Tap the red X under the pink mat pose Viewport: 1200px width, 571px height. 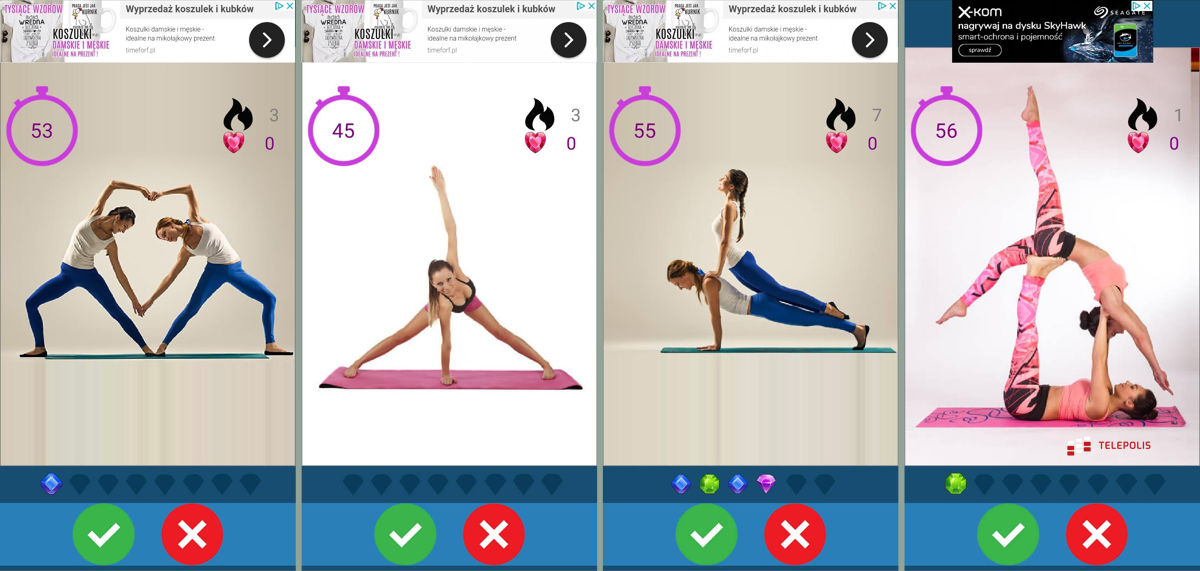(494, 534)
